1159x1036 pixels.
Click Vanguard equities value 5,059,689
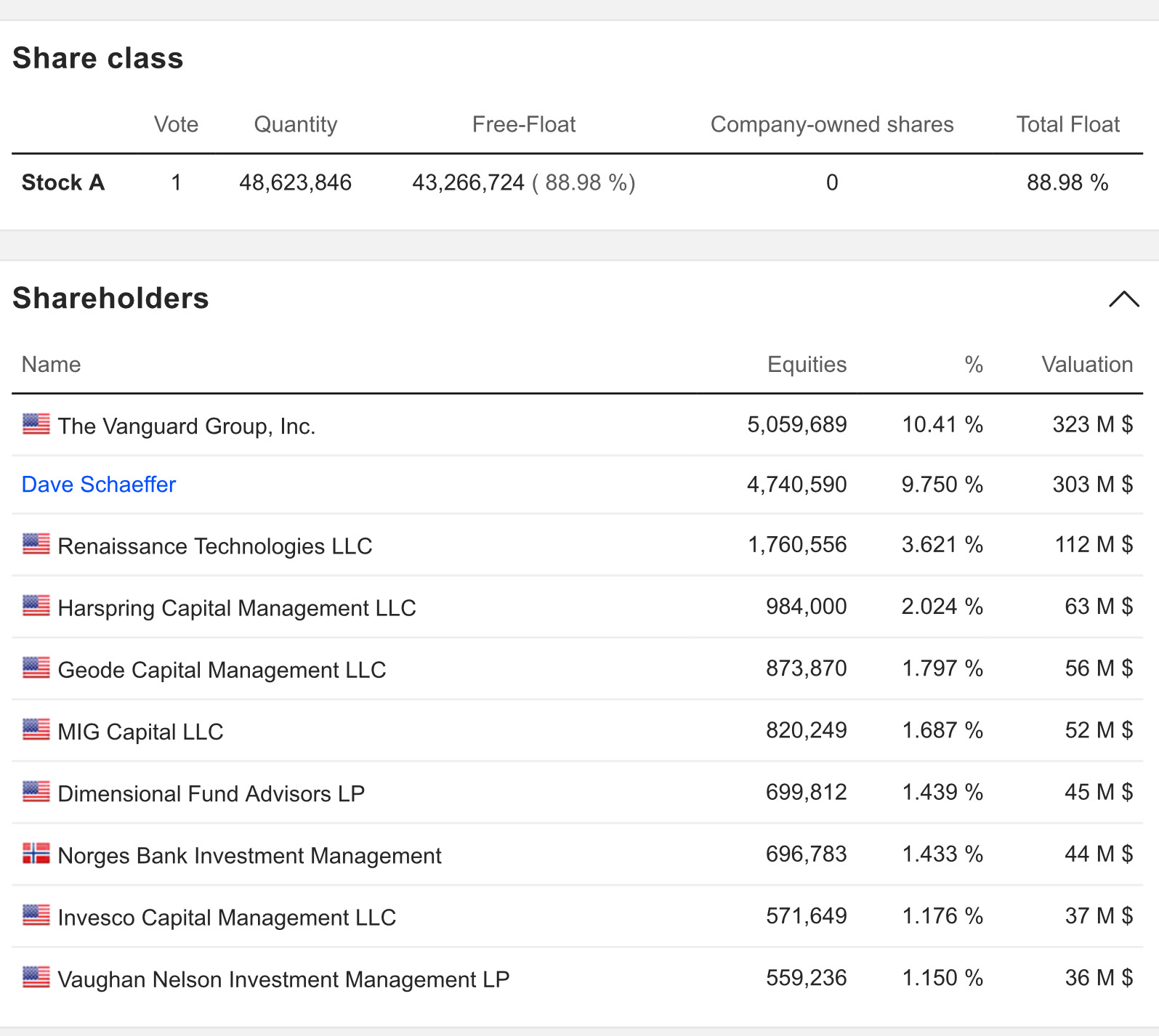point(797,424)
